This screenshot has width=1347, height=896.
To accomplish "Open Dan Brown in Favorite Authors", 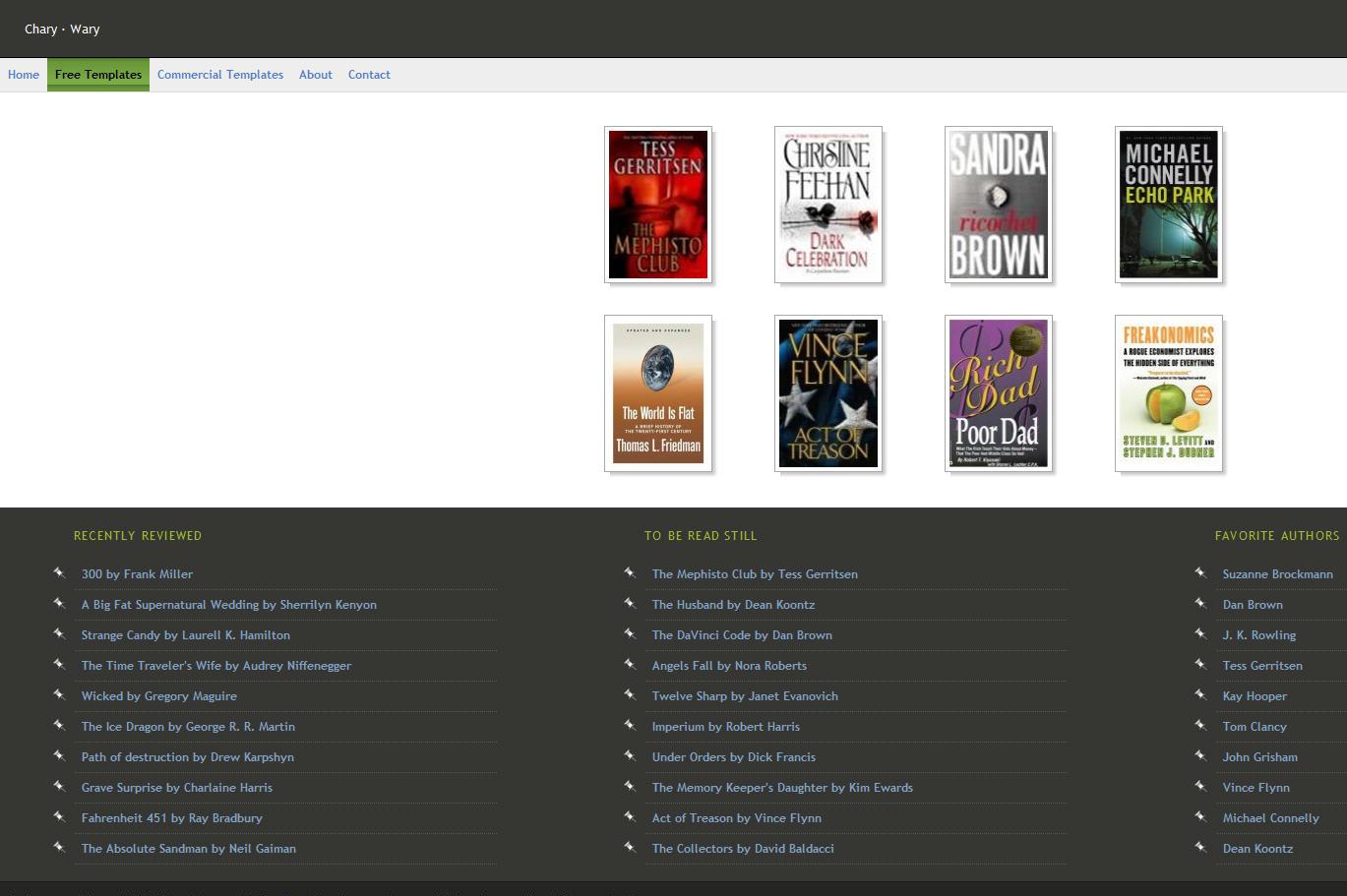I will pos(1253,605).
